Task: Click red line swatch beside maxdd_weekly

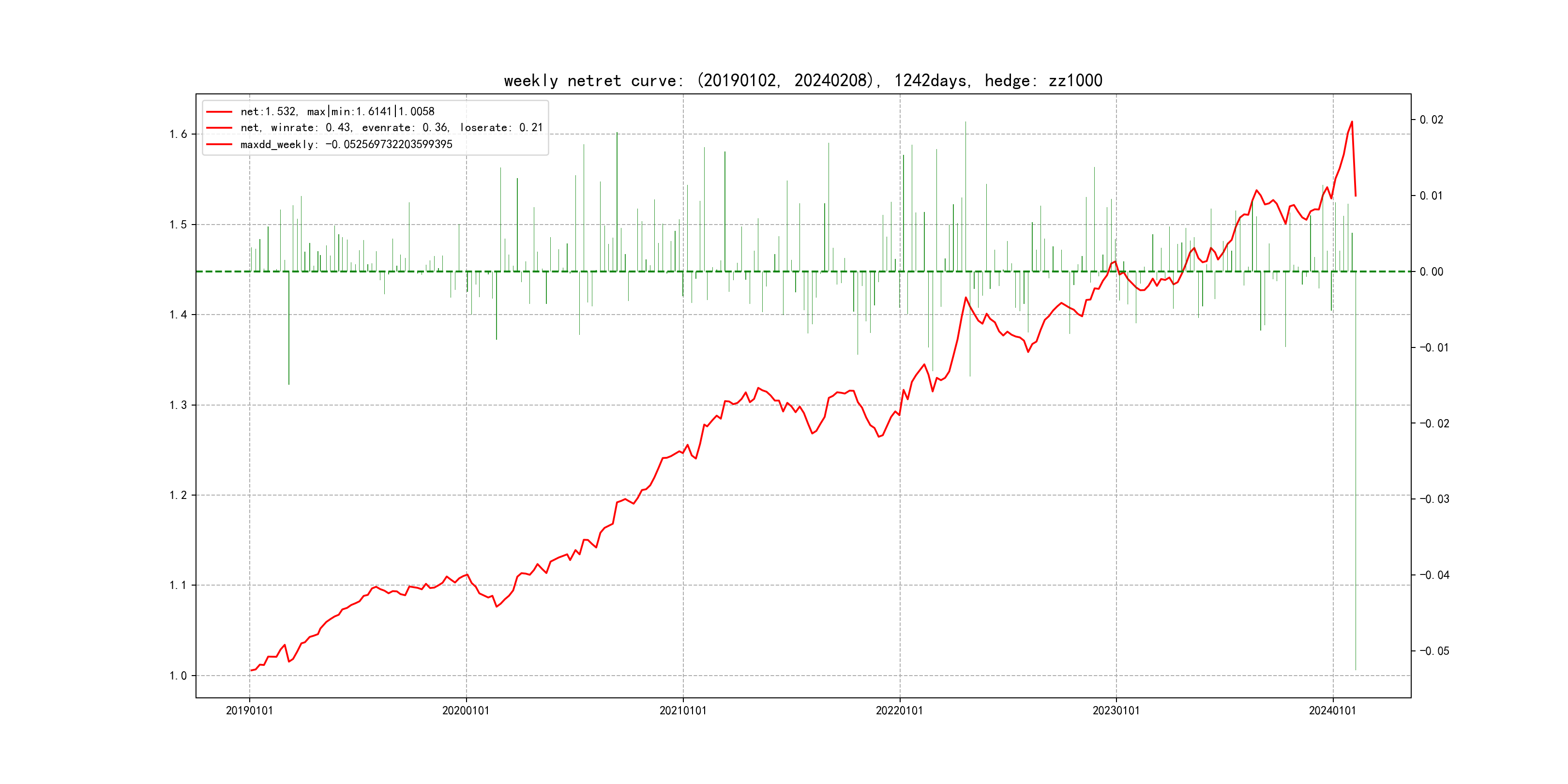Action: [219, 145]
